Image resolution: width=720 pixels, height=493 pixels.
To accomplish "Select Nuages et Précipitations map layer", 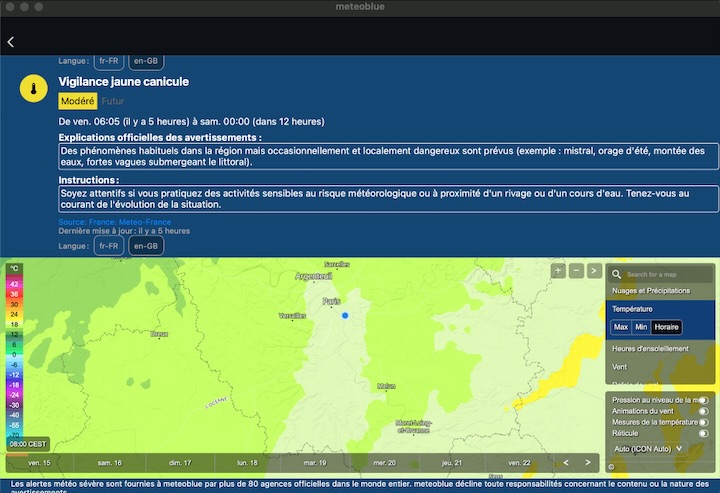I will pyautogui.click(x=651, y=290).
